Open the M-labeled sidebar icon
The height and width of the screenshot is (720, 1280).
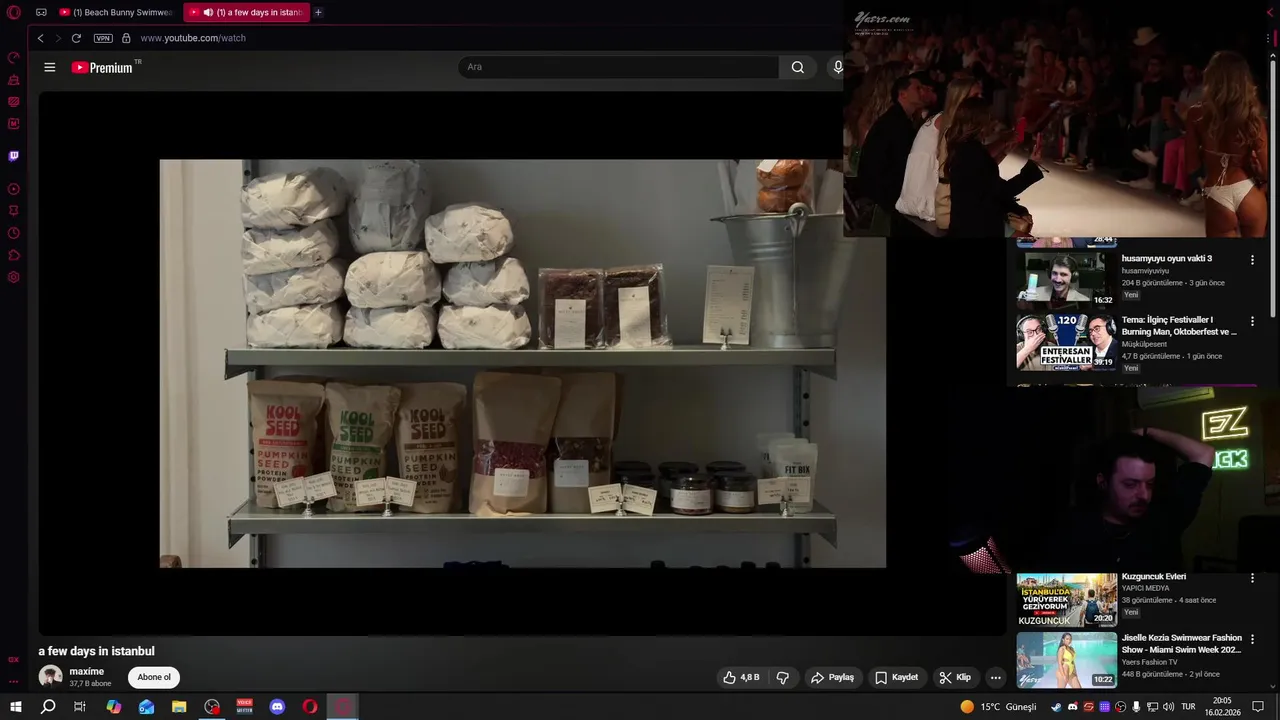pyautogui.click(x=14, y=124)
